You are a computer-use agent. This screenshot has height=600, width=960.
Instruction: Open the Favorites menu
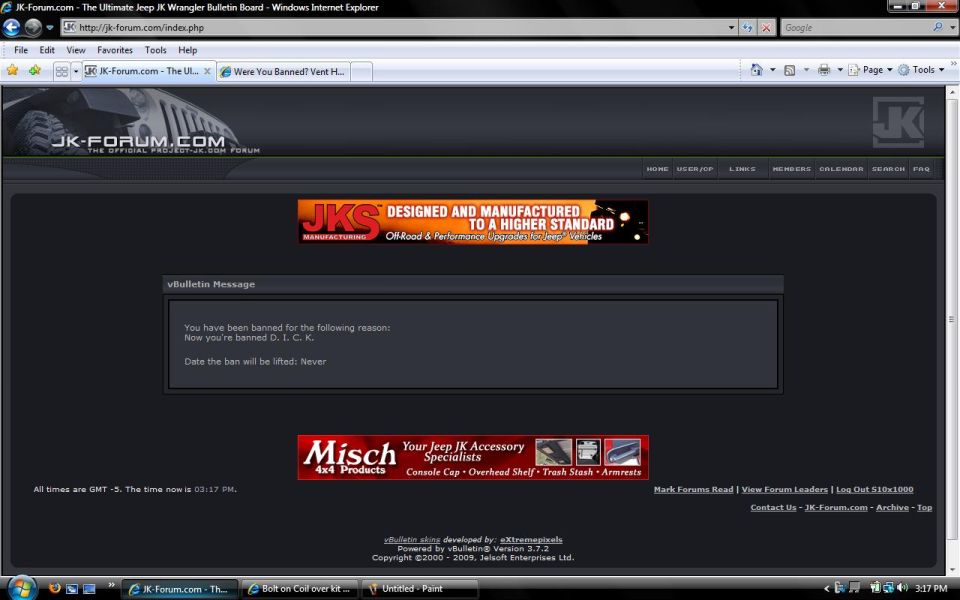(115, 50)
